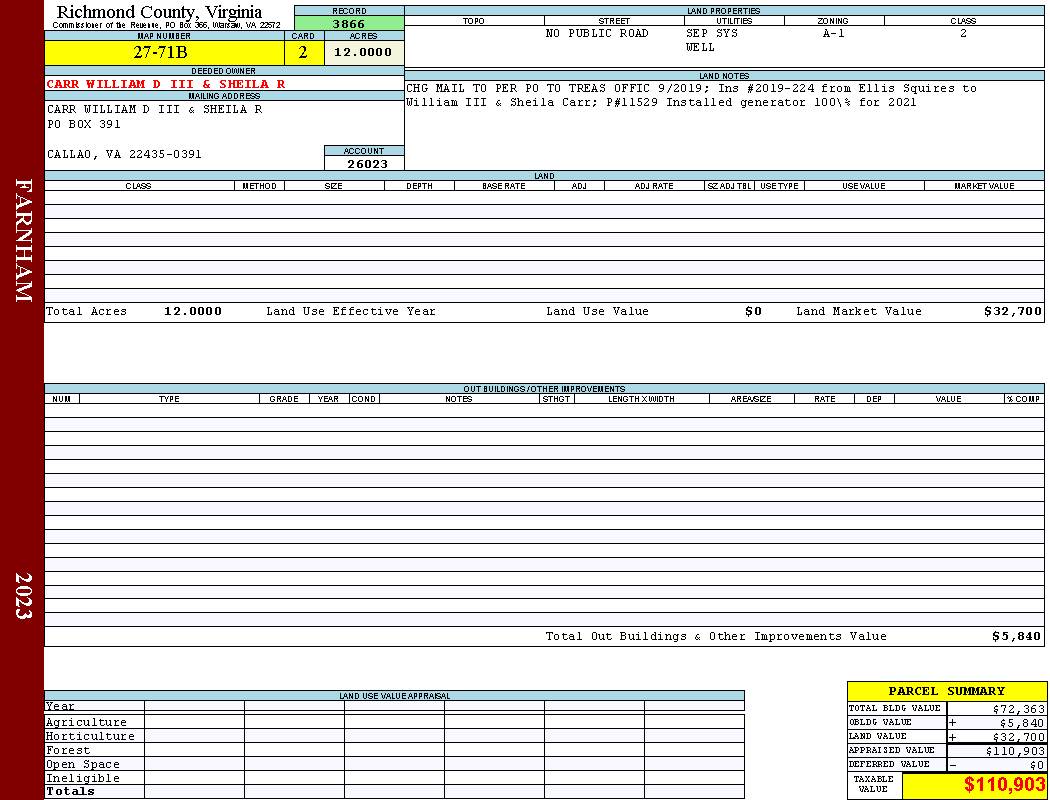Click zoning value A-1
This screenshot has height=800, width=1050.
(834, 33)
